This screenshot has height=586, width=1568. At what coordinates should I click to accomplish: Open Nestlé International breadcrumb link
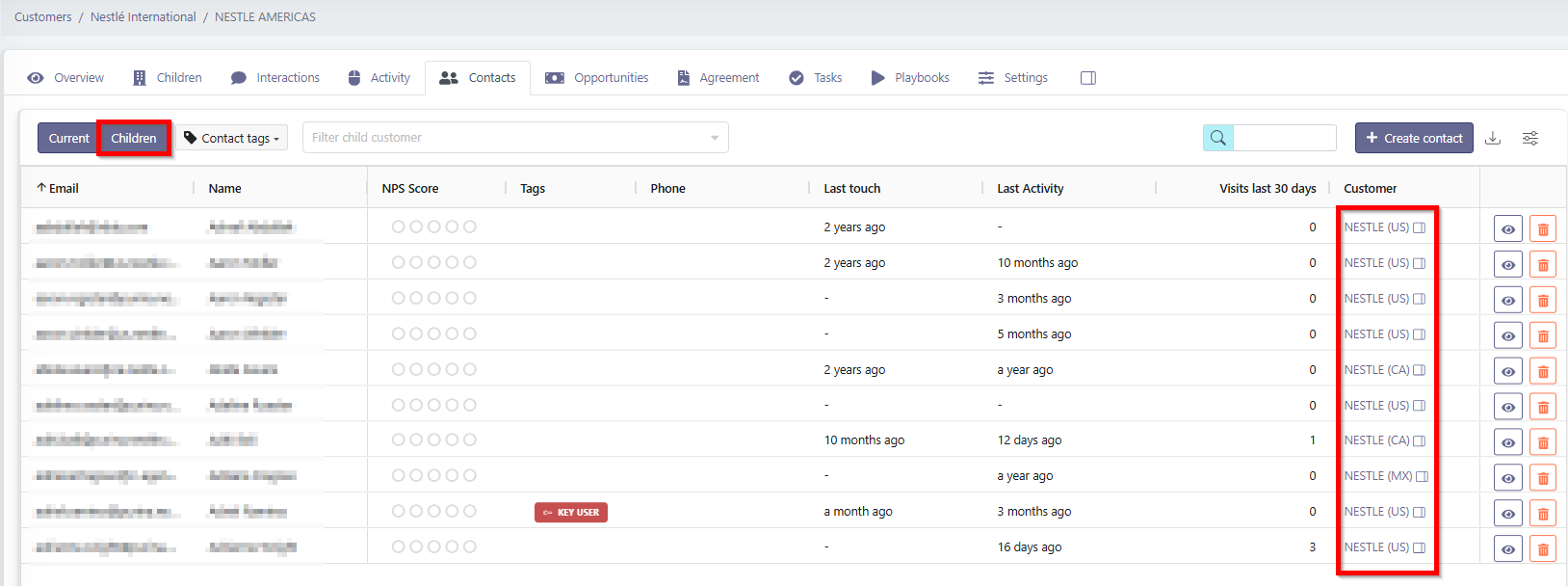coord(143,17)
